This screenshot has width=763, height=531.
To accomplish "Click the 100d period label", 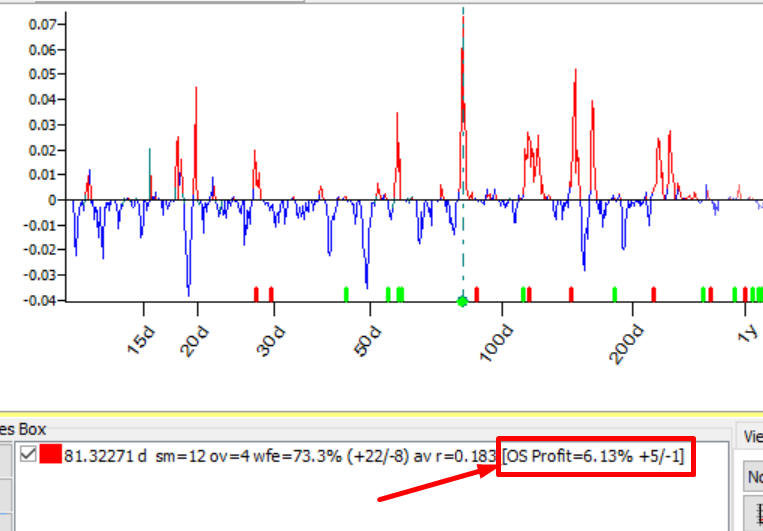I will coord(497,343).
